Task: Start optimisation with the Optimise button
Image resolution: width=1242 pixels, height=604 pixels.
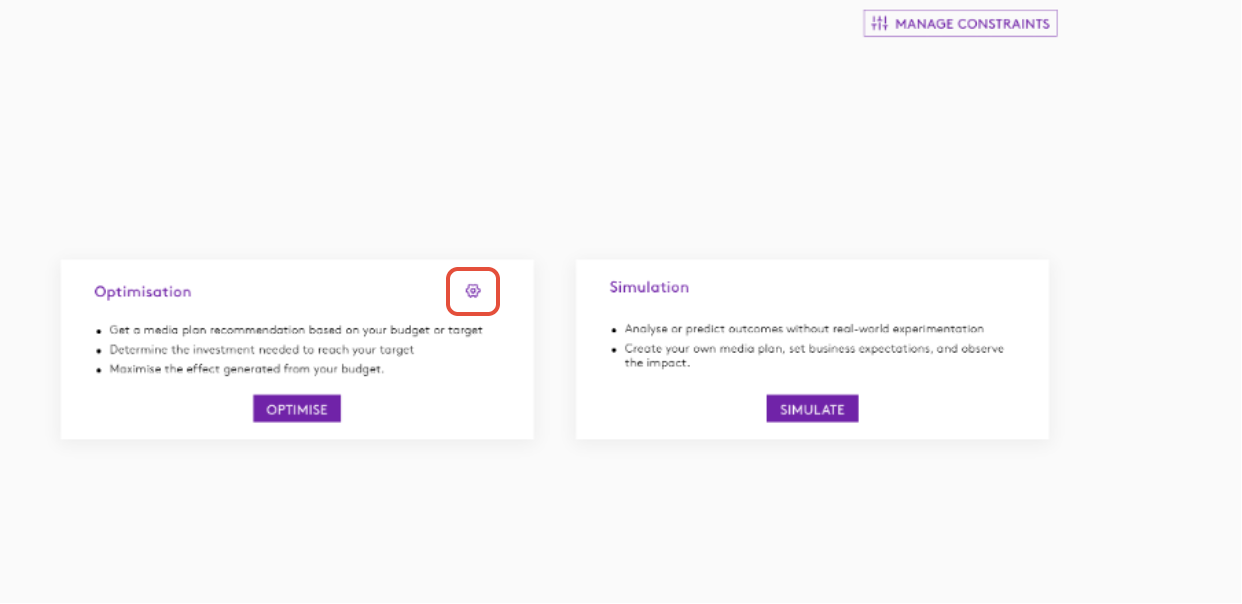Action: pos(297,409)
